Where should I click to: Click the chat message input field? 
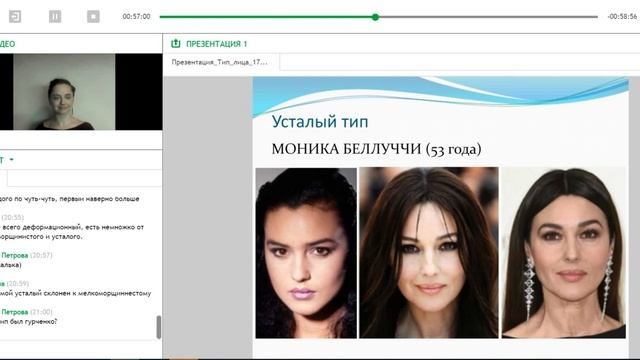pyautogui.click(x=84, y=178)
